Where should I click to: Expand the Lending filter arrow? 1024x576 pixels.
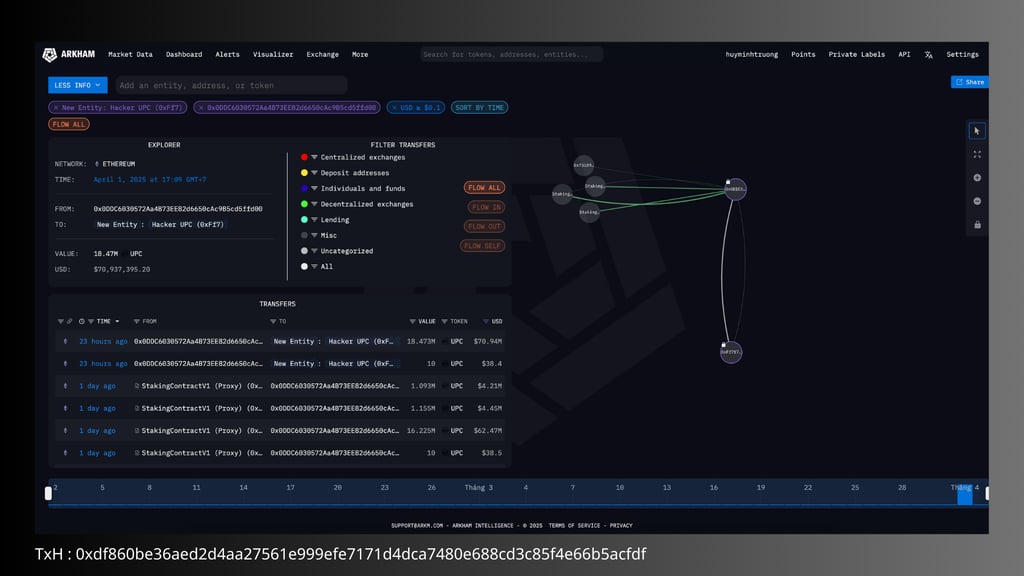point(314,220)
